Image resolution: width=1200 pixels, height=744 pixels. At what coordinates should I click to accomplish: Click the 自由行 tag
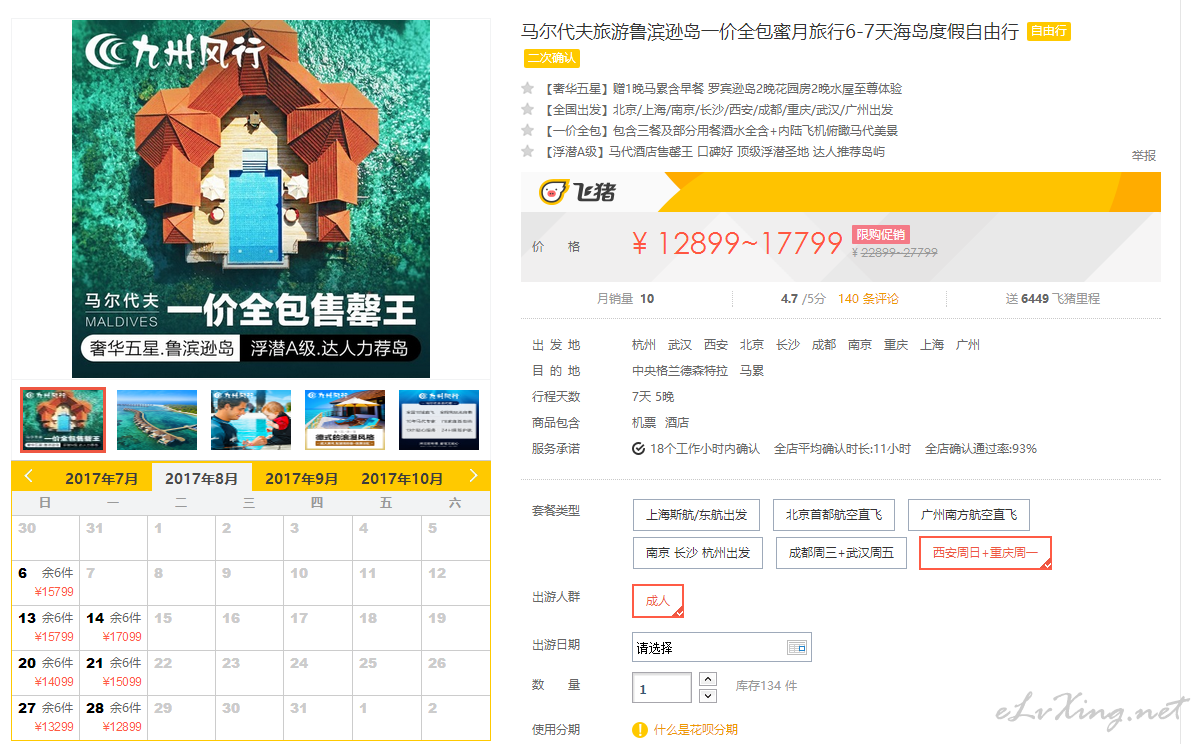click(1049, 32)
